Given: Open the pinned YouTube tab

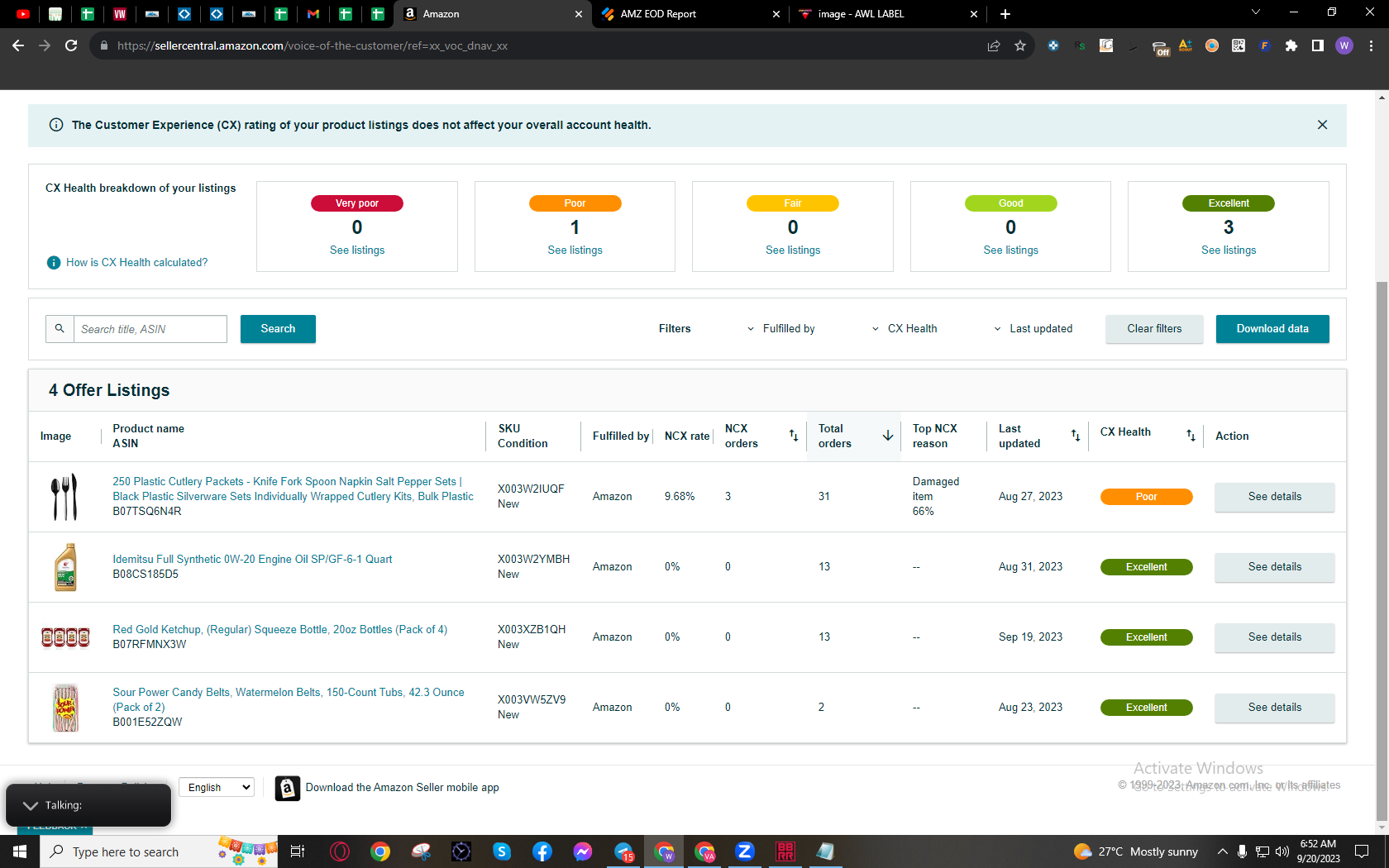Looking at the screenshot, I should [23, 14].
